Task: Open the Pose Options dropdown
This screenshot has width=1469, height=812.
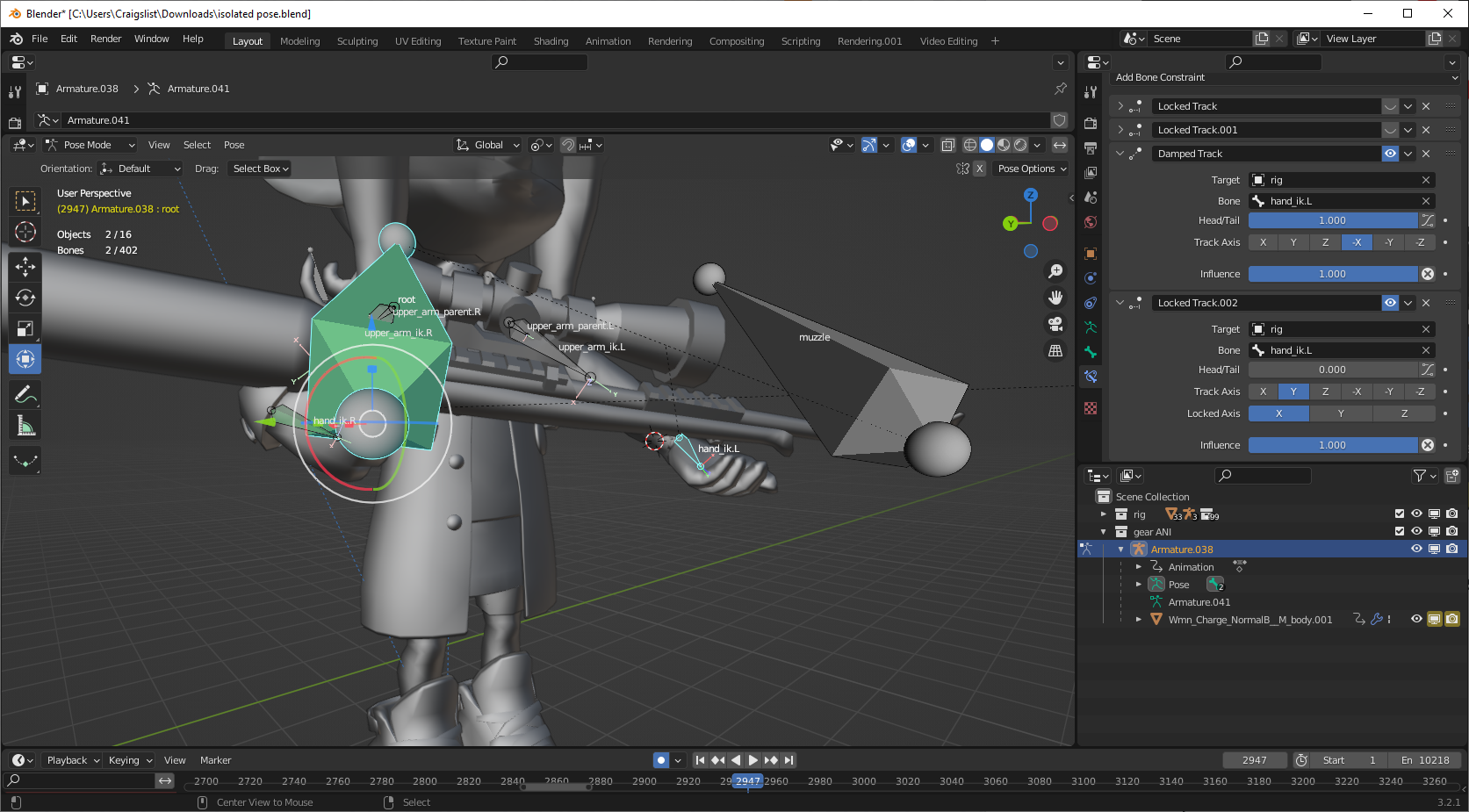Action: pos(1032,169)
